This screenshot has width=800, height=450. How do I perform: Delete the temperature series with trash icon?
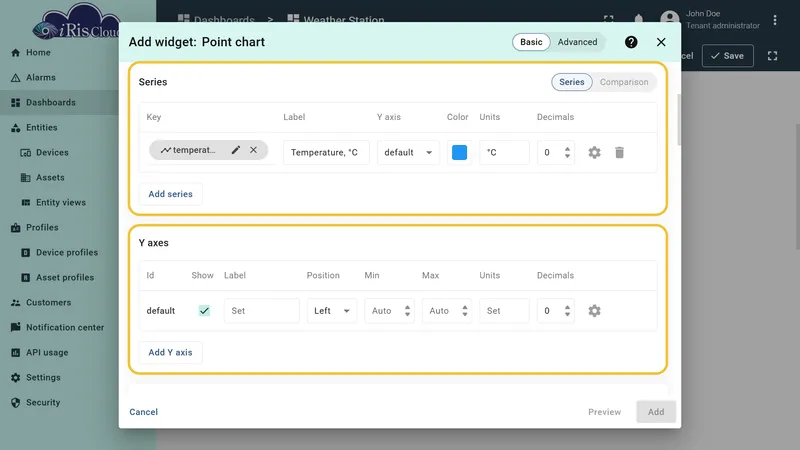tap(619, 153)
